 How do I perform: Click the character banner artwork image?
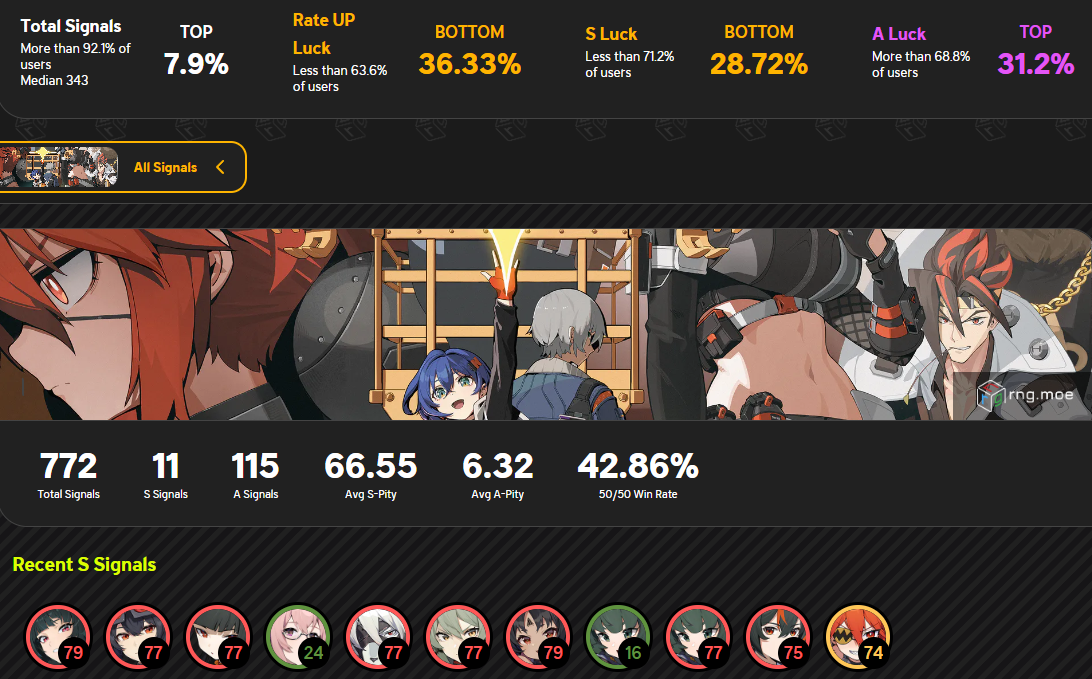tap(546, 325)
